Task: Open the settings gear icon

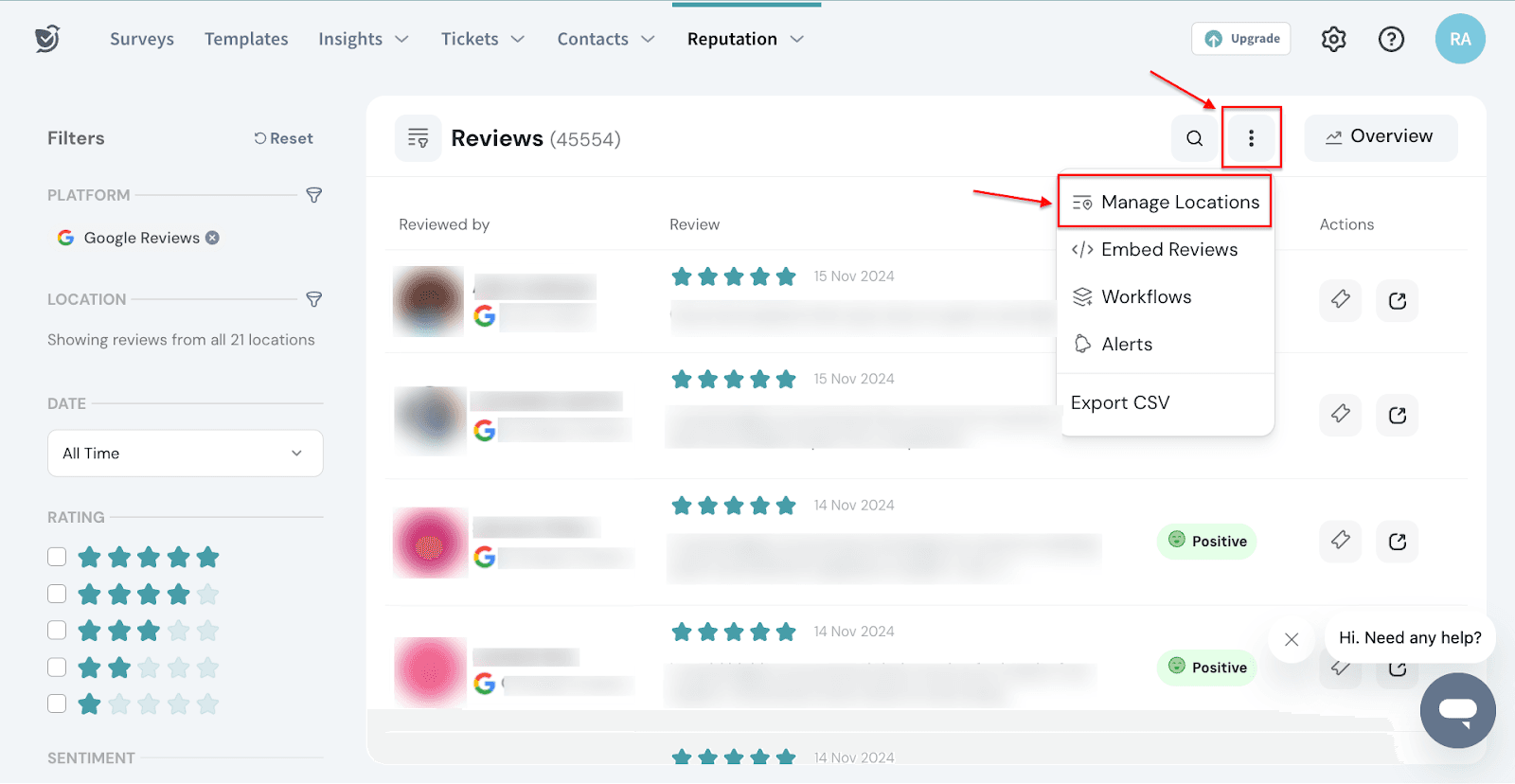Action: click(x=1333, y=39)
